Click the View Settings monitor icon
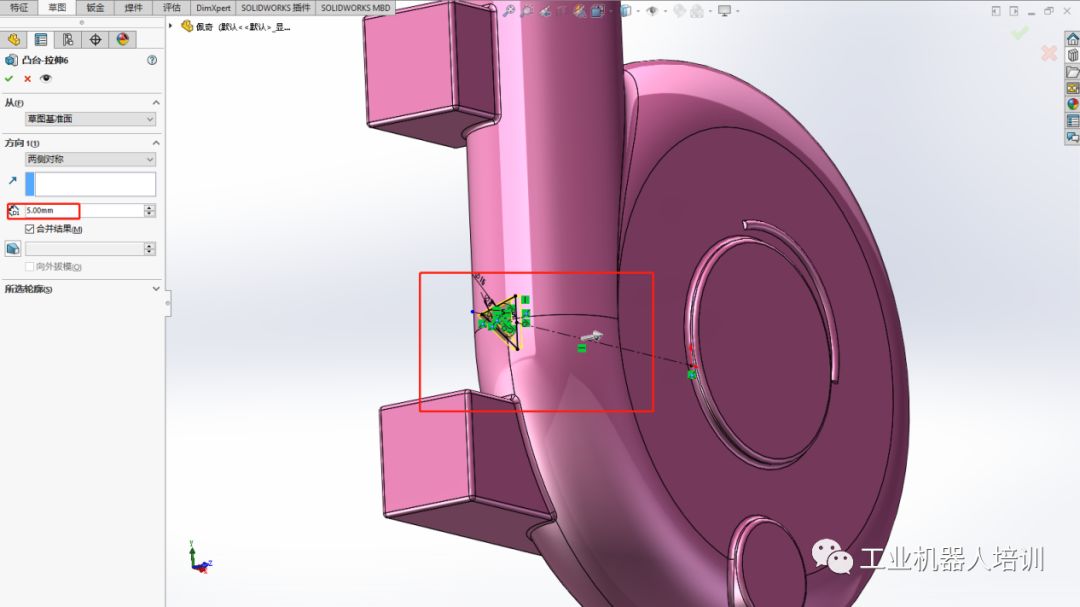 coord(725,11)
